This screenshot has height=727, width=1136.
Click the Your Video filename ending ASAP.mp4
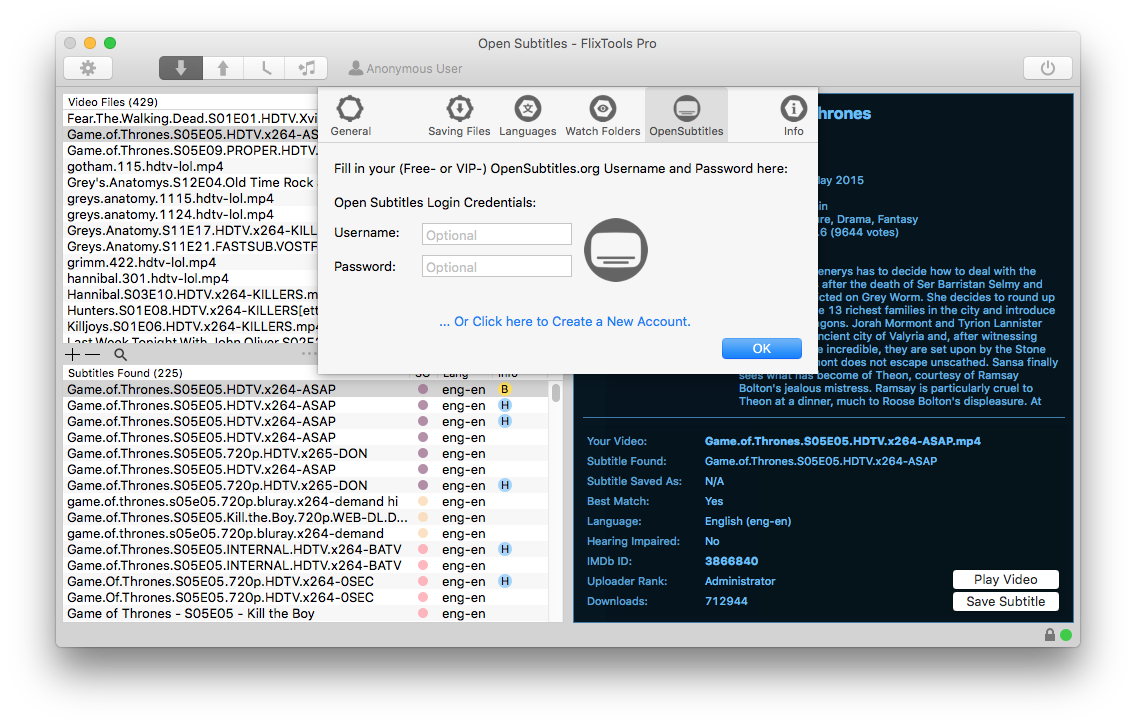tap(843, 441)
